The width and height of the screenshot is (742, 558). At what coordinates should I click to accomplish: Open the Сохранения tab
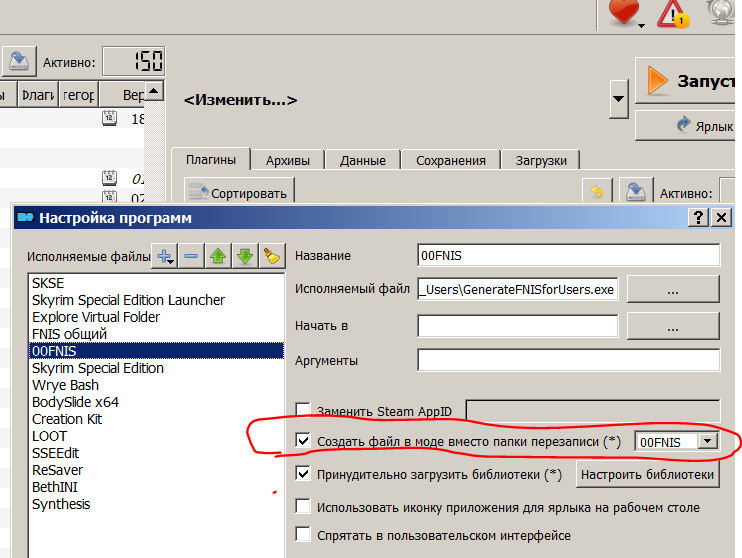coord(450,160)
